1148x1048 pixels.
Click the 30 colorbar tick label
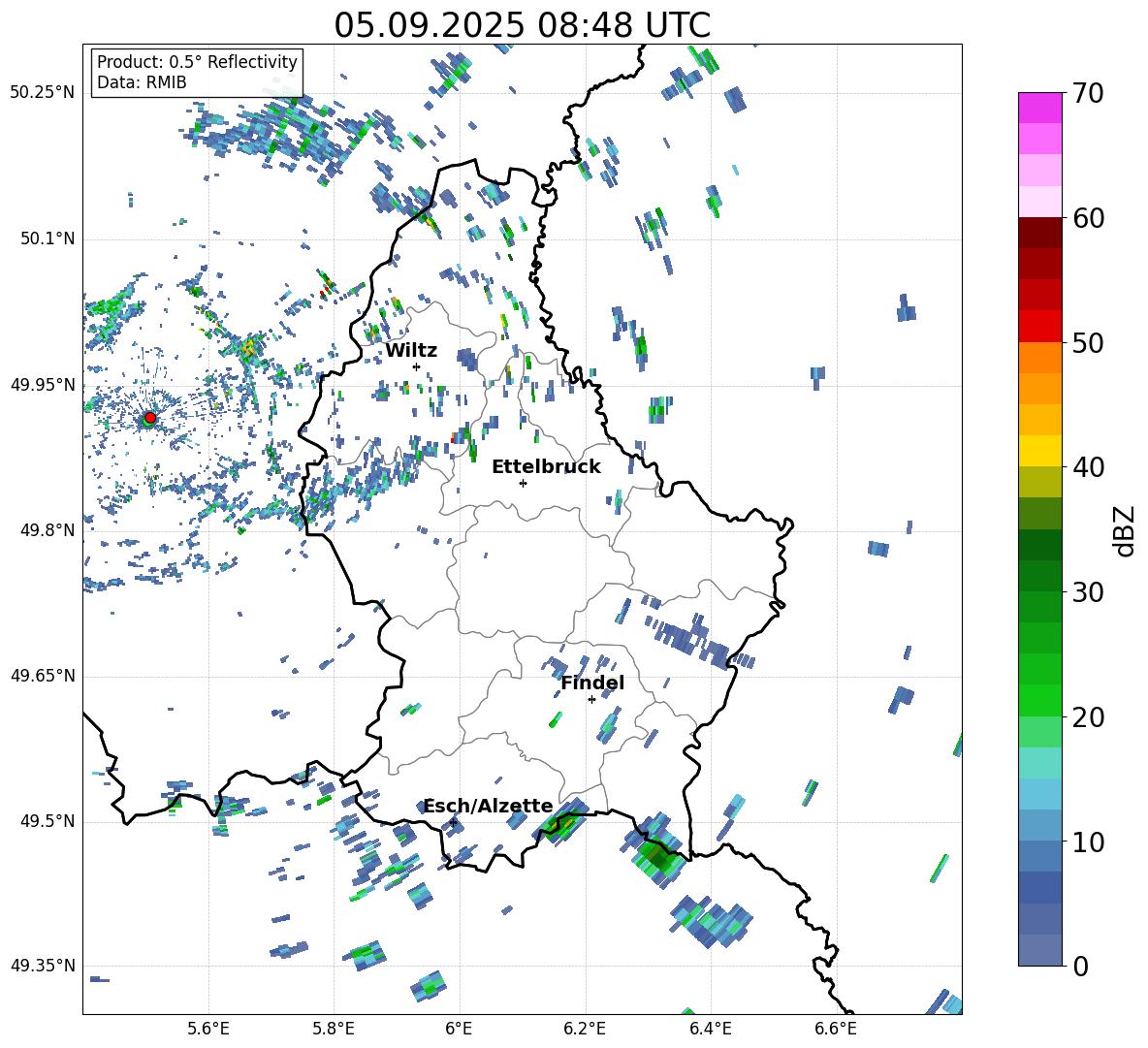tap(1087, 592)
